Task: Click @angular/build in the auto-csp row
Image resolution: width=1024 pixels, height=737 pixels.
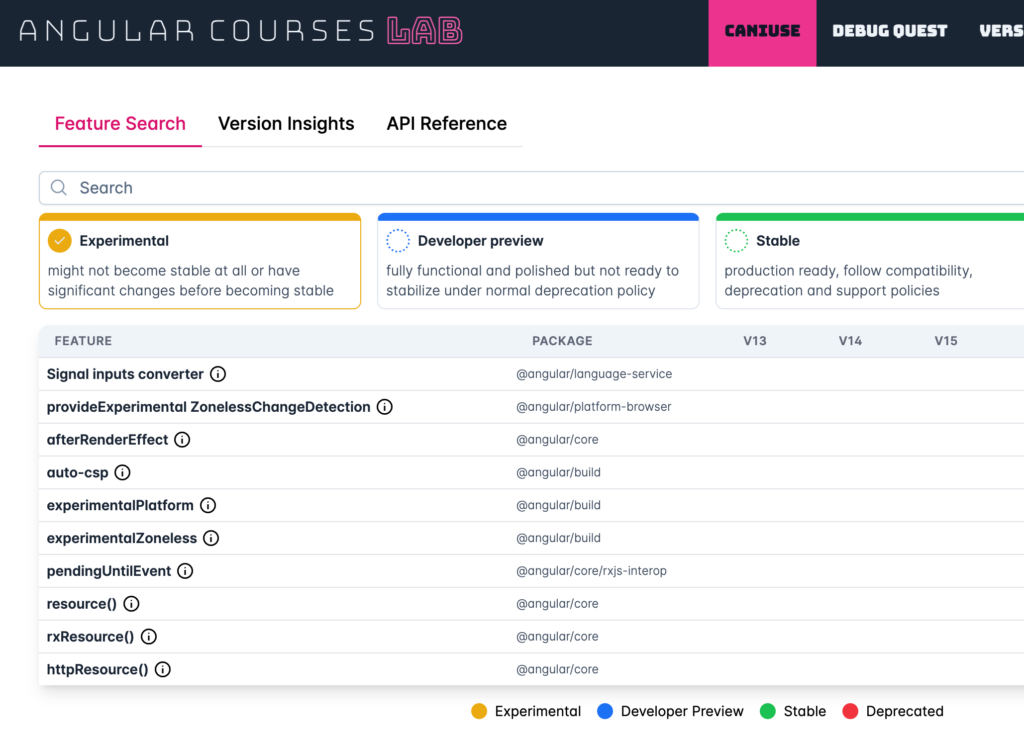Action: coord(558,473)
